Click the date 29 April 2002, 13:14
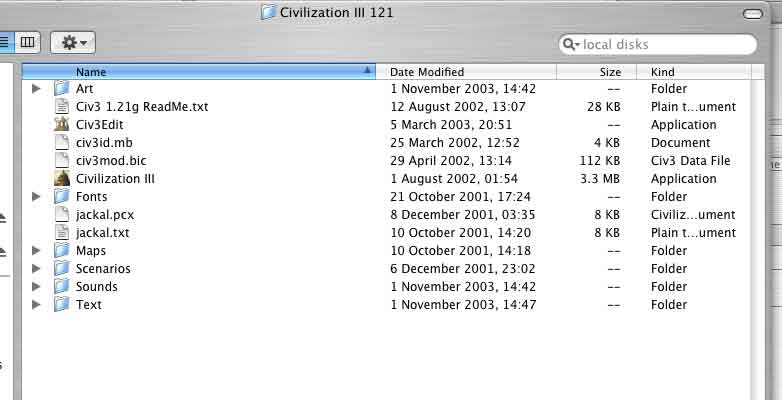This screenshot has width=782, height=400. click(451, 160)
